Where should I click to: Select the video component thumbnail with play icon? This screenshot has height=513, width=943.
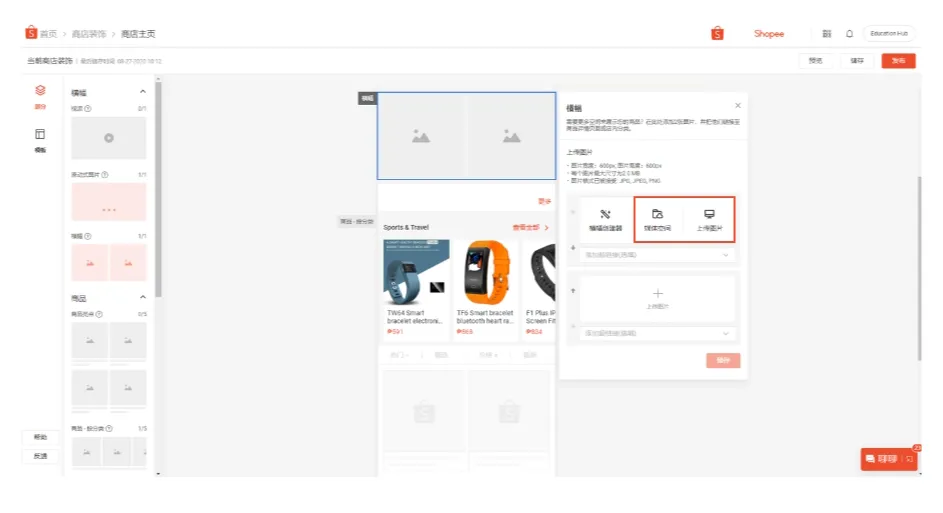109,138
